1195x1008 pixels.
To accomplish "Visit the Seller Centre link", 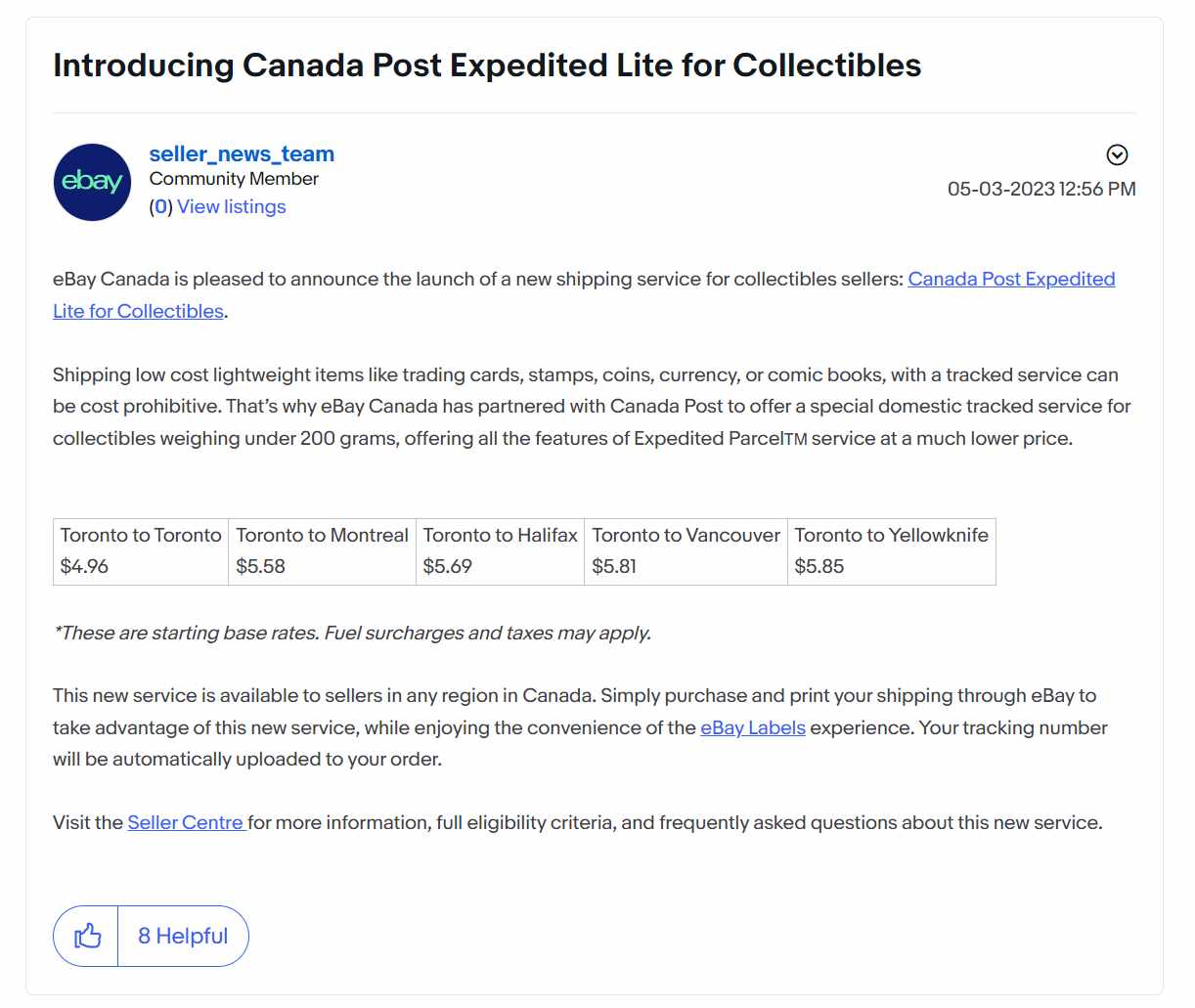I will tap(186, 822).
